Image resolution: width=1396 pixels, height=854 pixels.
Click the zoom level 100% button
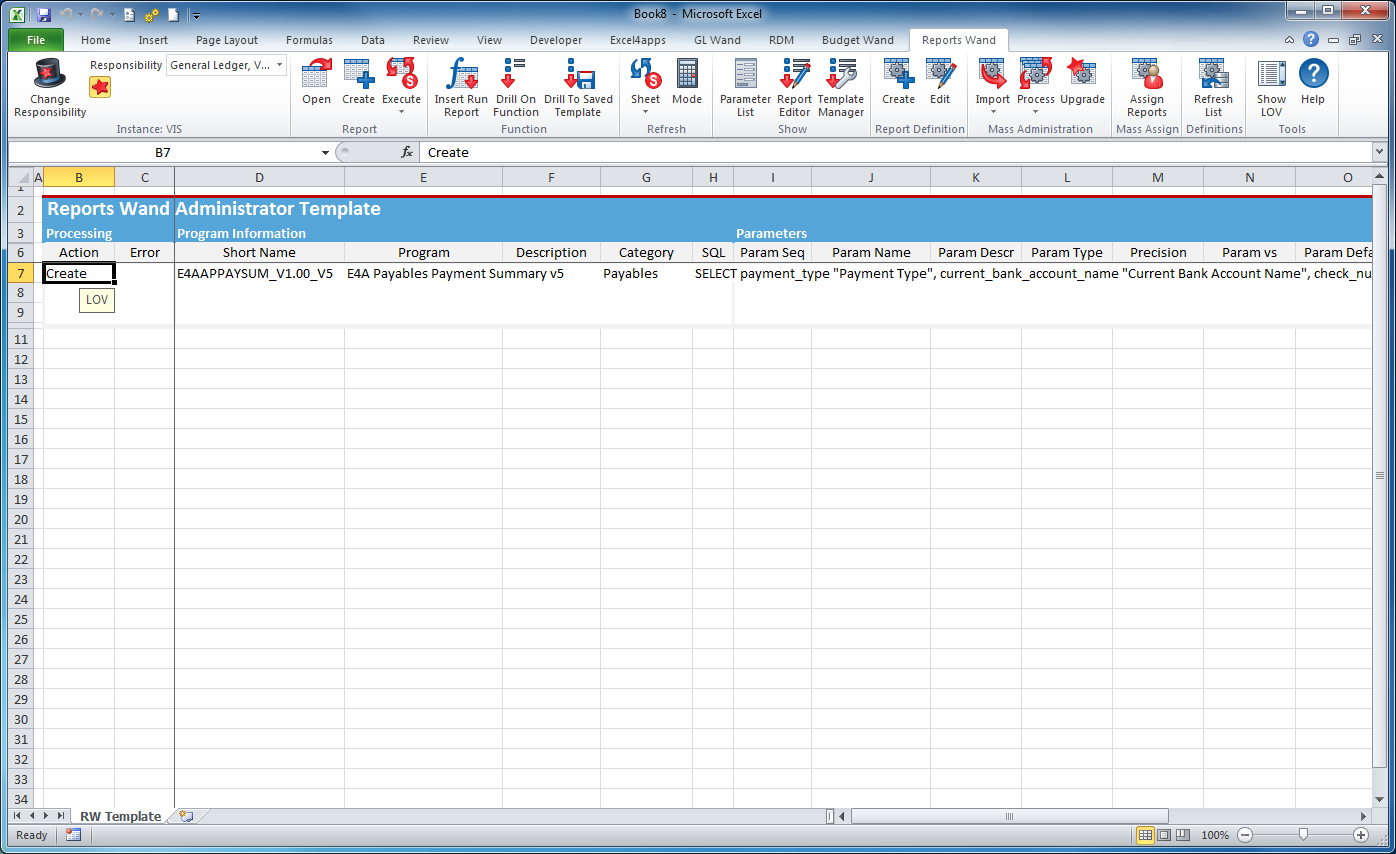[1215, 835]
